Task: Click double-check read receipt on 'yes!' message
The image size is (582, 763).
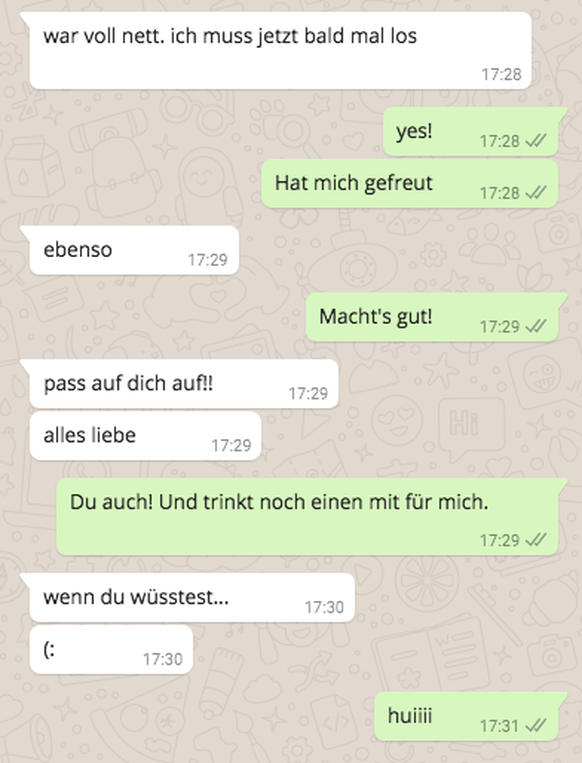Action: pyautogui.click(x=536, y=141)
